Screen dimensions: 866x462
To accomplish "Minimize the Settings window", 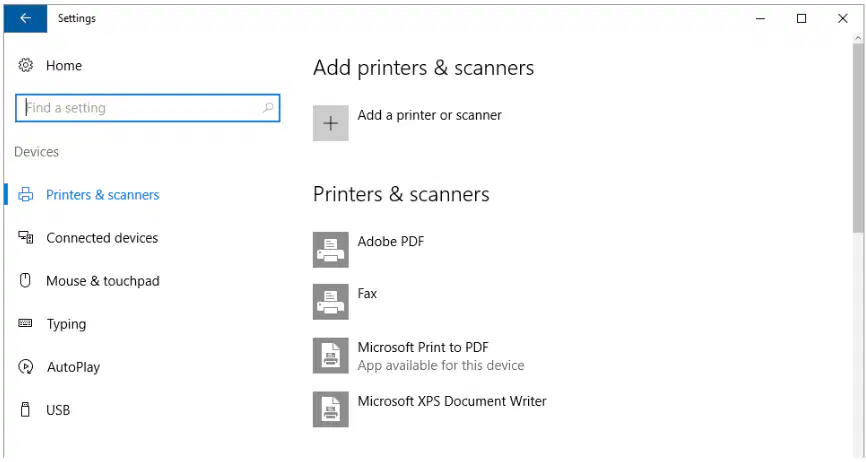I will pyautogui.click(x=761, y=18).
